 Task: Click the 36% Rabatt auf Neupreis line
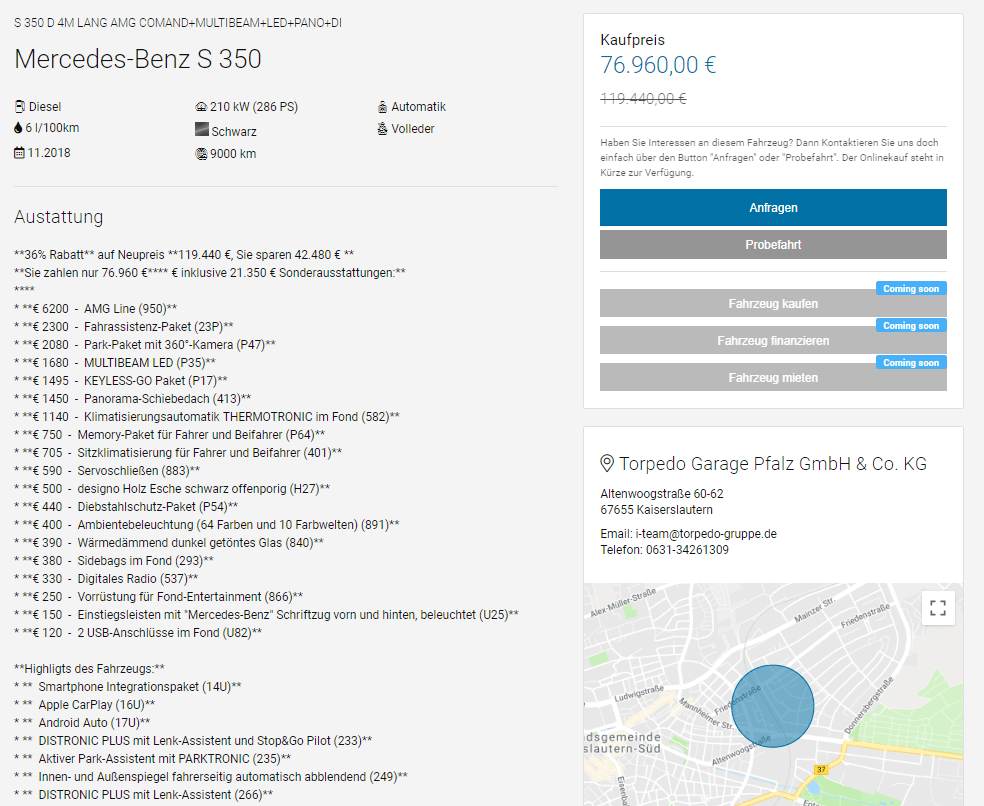[x=184, y=255]
